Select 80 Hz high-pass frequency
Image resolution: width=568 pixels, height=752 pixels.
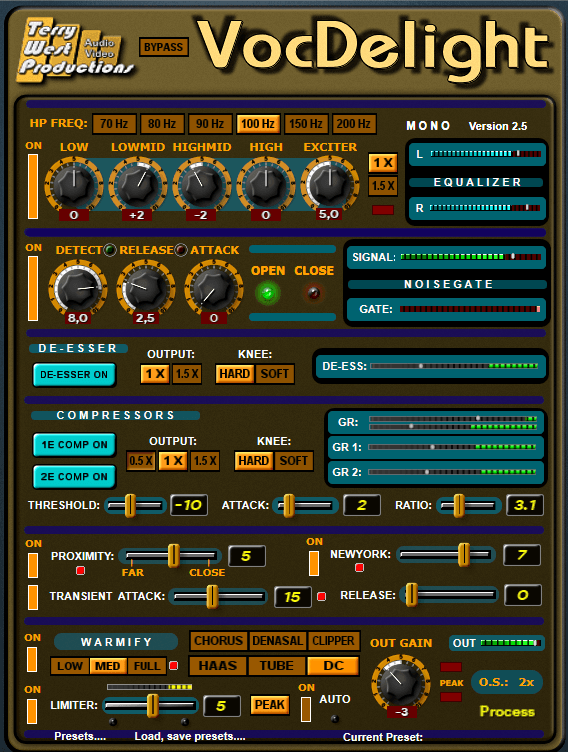162,124
